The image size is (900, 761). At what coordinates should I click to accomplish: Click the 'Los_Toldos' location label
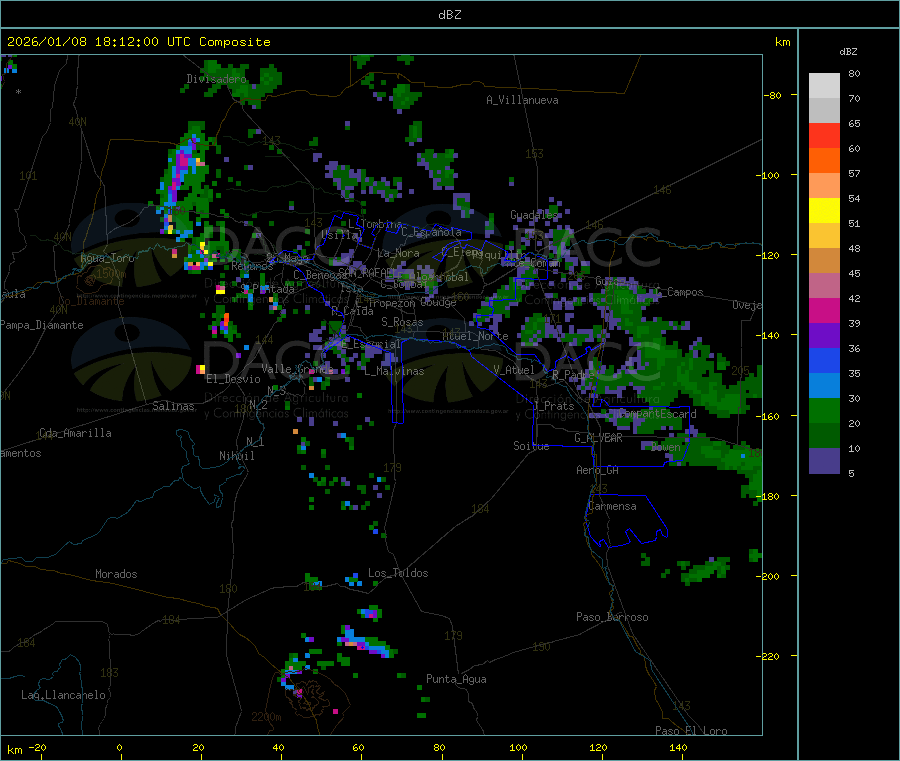(398, 573)
